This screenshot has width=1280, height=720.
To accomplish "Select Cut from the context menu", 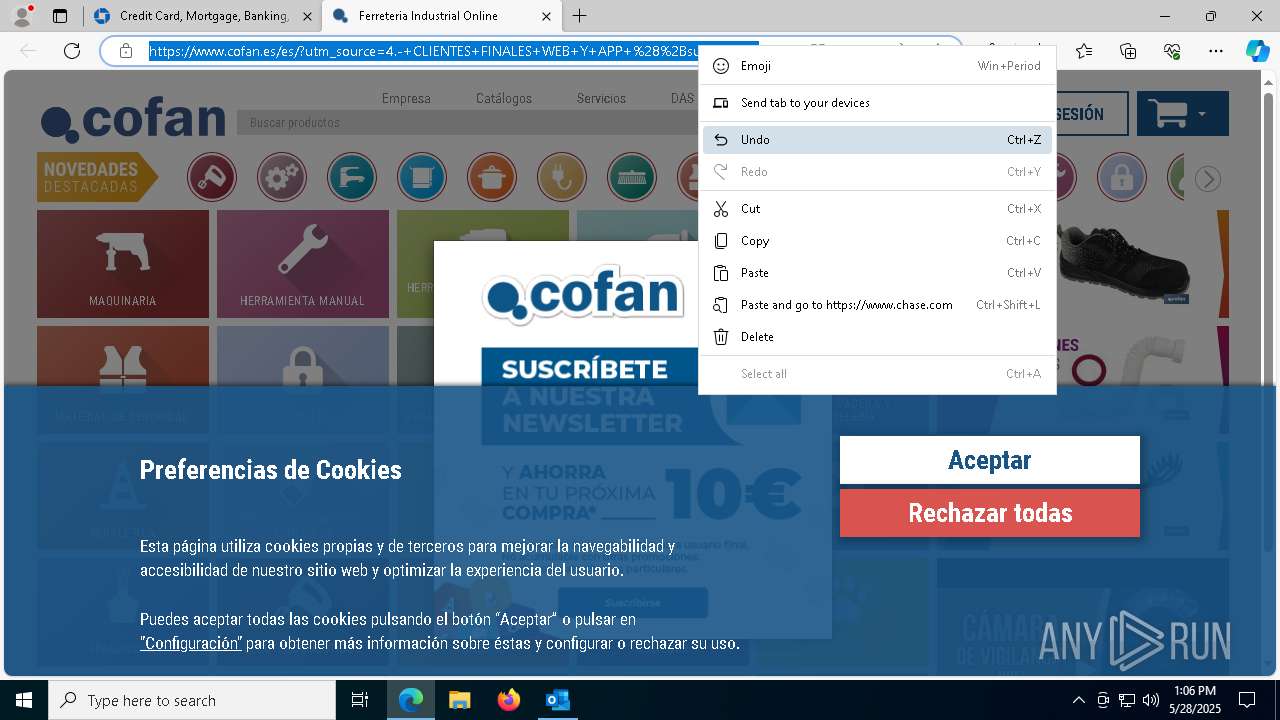I will 877,209.
